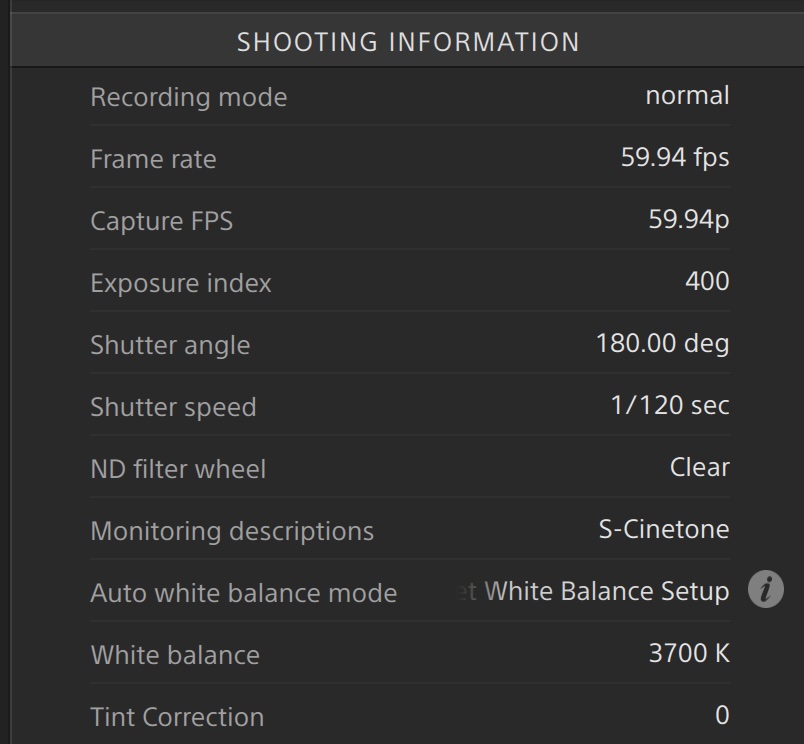
Task: Click the info icon beside White Balance Setup
Action: 766,590
